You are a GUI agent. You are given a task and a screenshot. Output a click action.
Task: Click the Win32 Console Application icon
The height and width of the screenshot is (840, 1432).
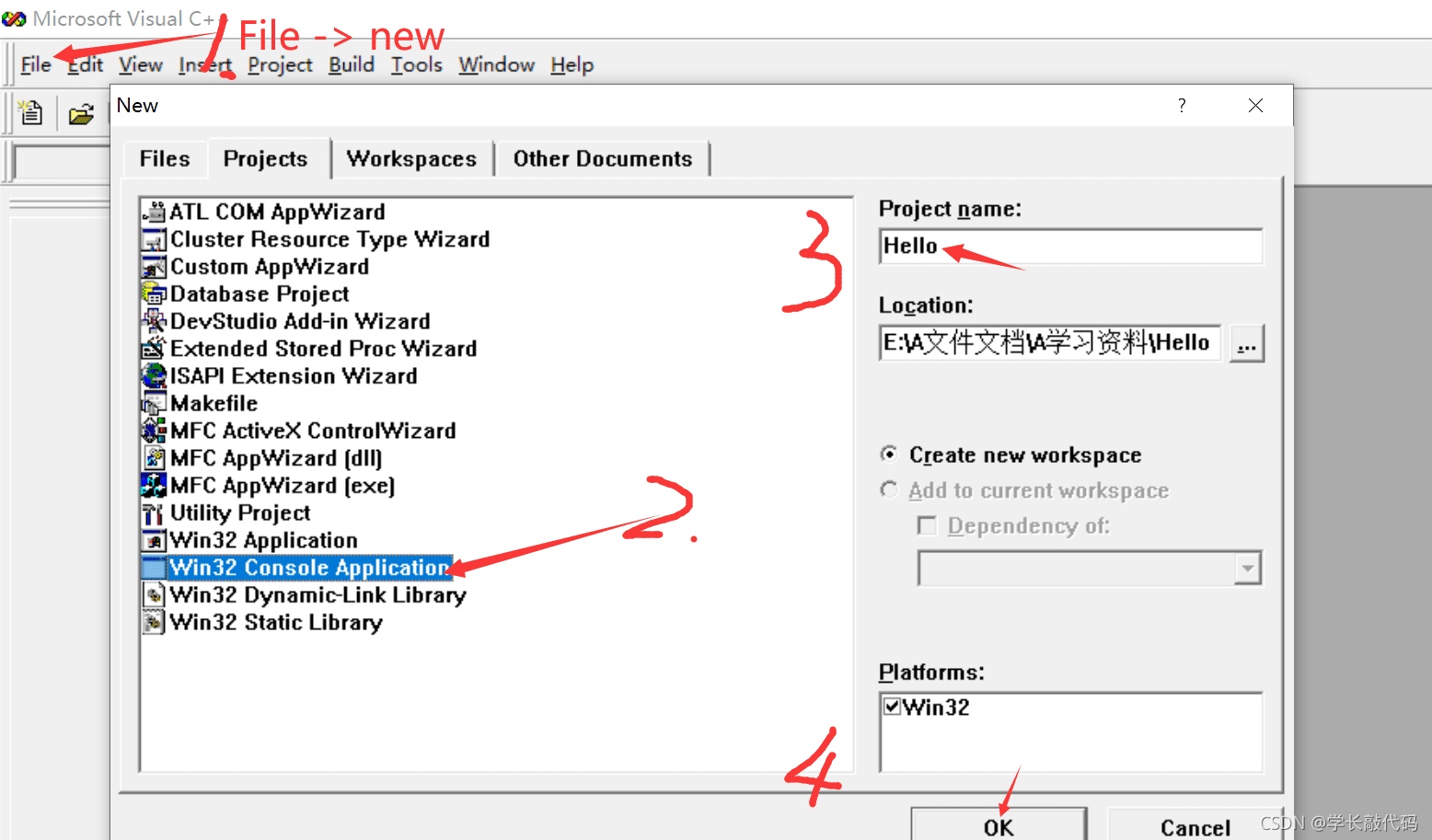154,568
